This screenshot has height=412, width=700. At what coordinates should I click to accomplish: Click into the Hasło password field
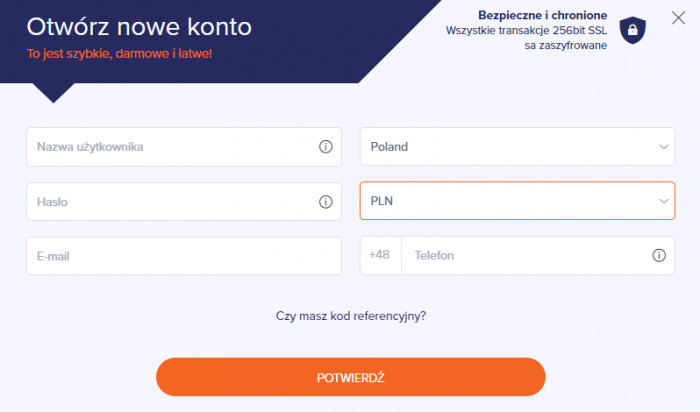pyautogui.click(x=170, y=202)
